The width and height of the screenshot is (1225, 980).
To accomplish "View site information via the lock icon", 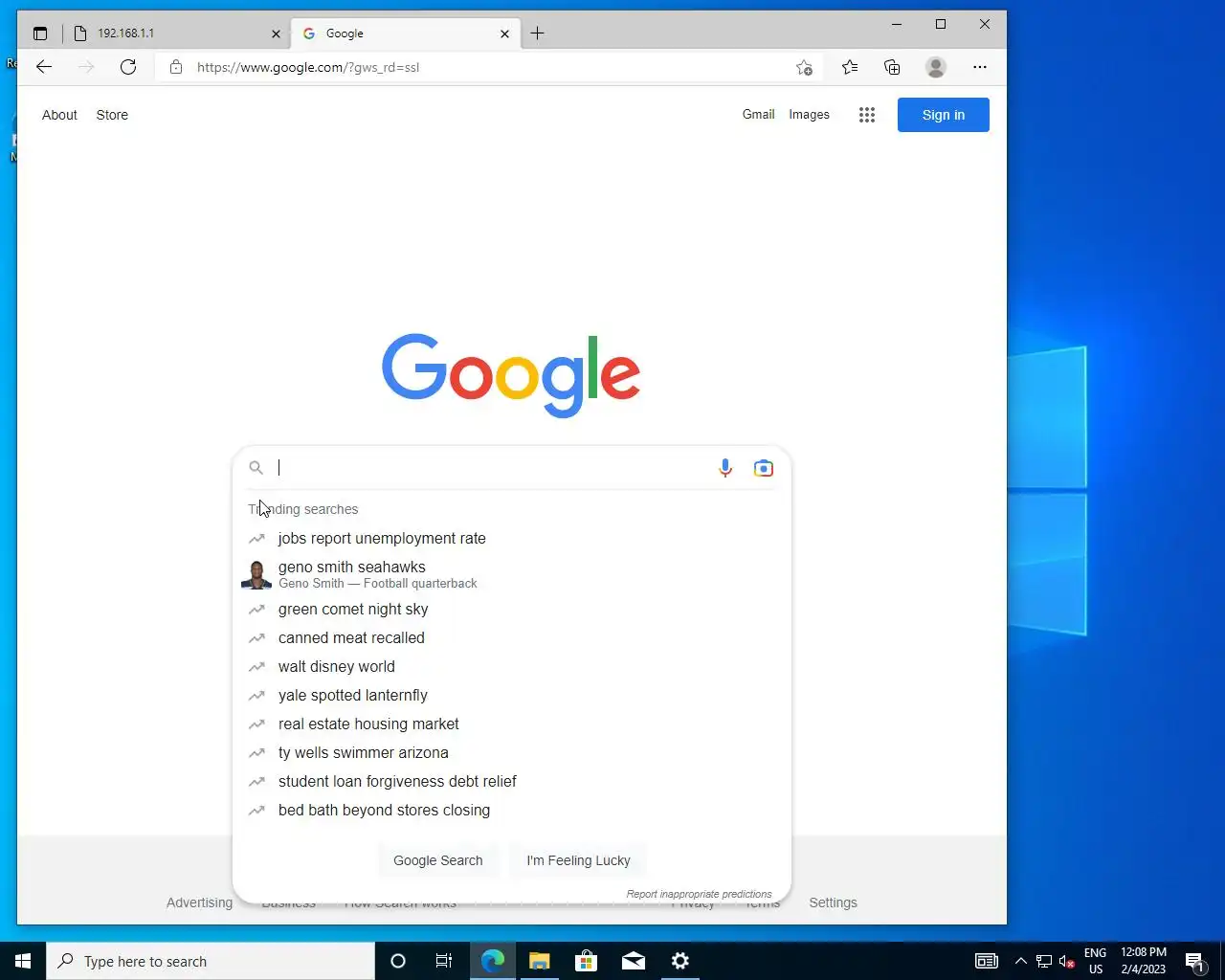I will [x=175, y=67].
